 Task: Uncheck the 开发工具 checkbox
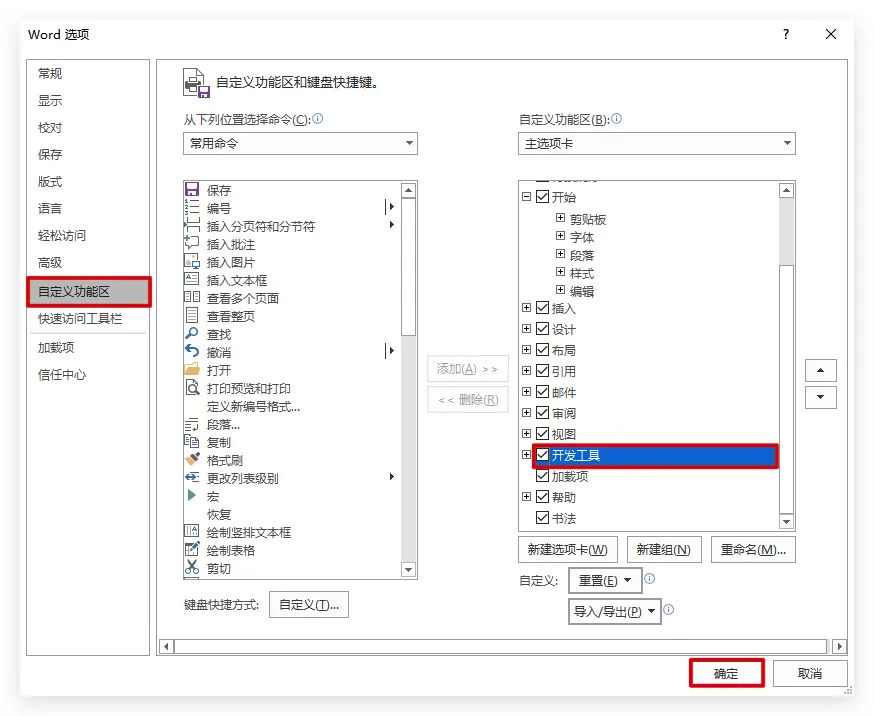coord(543,456)
